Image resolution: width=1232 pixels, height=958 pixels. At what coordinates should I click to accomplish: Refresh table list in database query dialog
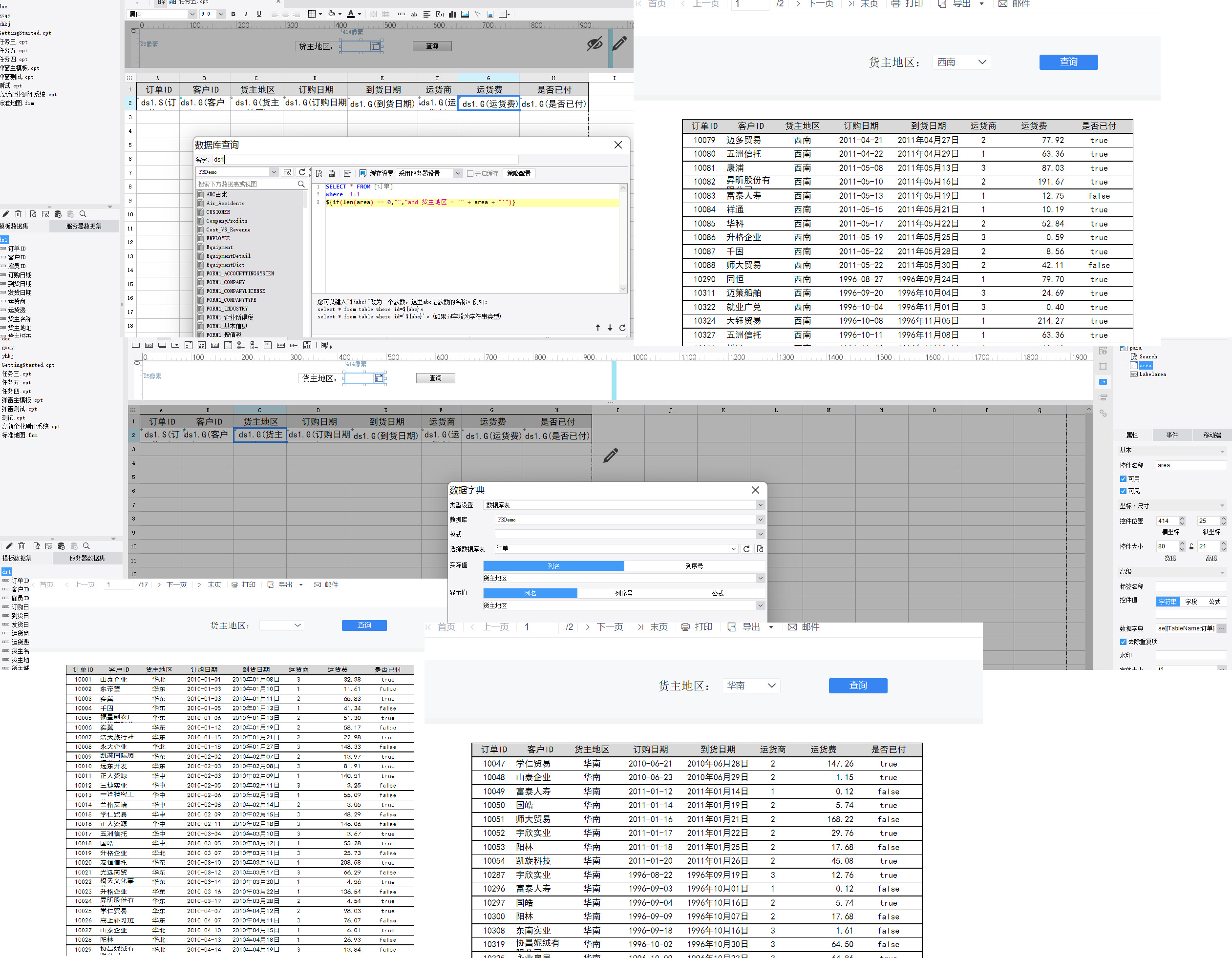[x=302, y=172]
